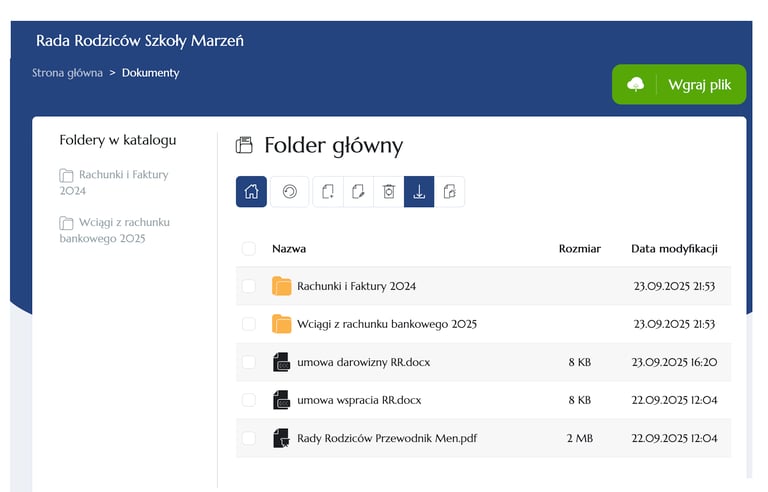This screenshot has width=768, height=492.
Task: Click date 23.09.2025 16:20
Action: 674,362
